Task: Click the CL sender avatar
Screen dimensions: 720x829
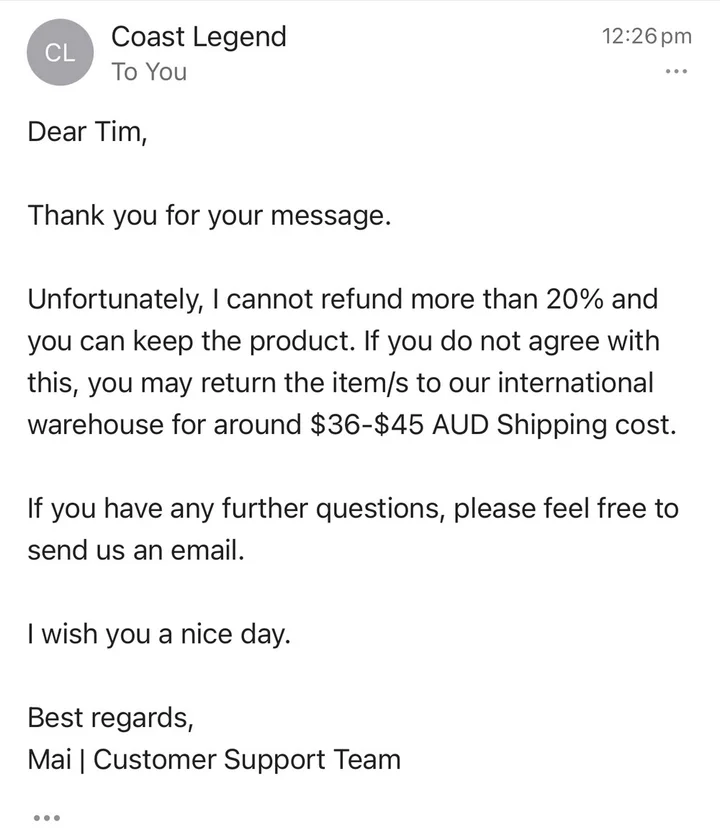Action: pyautogui.click(x=60, y=53)
